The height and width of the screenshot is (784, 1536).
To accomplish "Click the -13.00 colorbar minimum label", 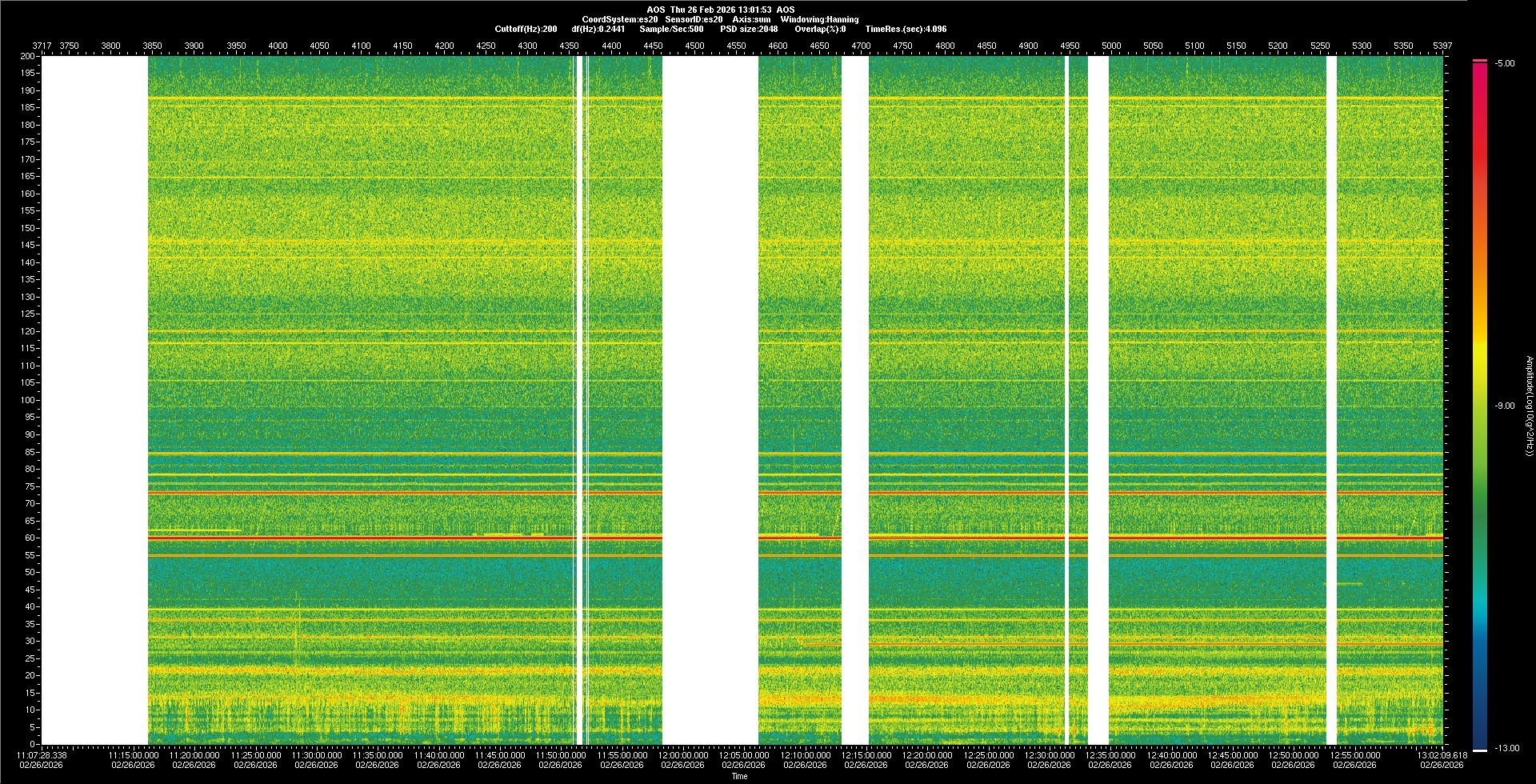I will tap(1506, 748).
